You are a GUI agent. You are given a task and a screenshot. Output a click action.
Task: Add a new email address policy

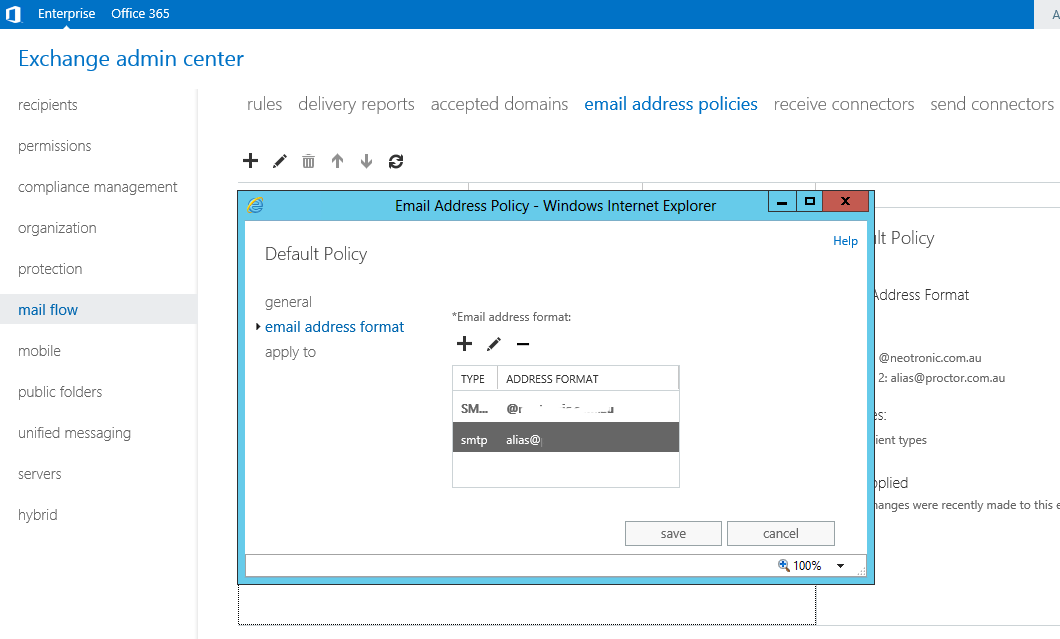point(250,160)
